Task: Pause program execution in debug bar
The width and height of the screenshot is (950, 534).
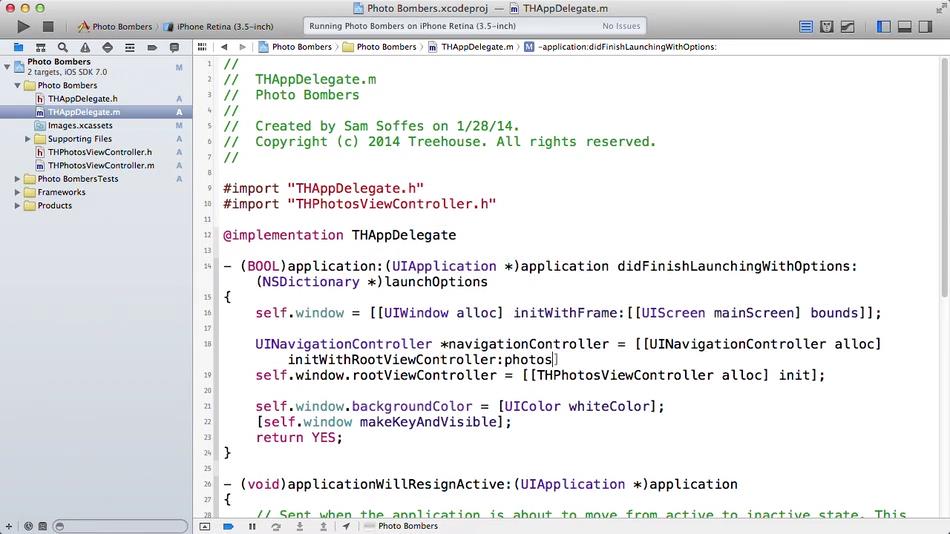Action: 252,526
